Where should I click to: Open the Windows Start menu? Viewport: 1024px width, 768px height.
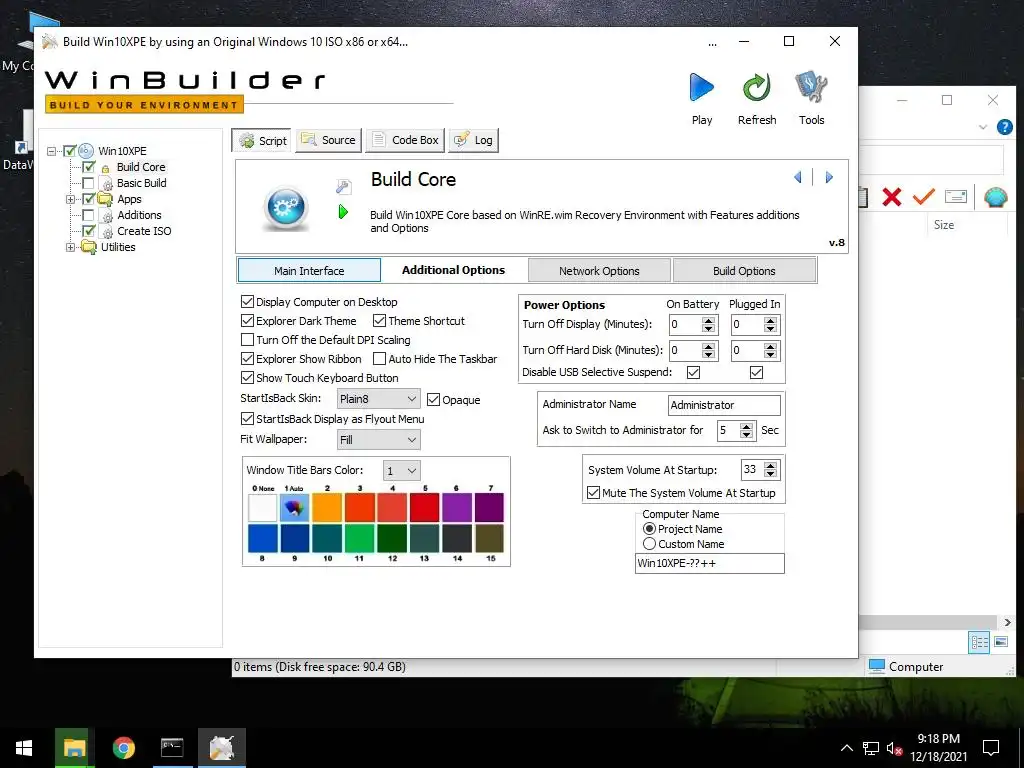24,748
